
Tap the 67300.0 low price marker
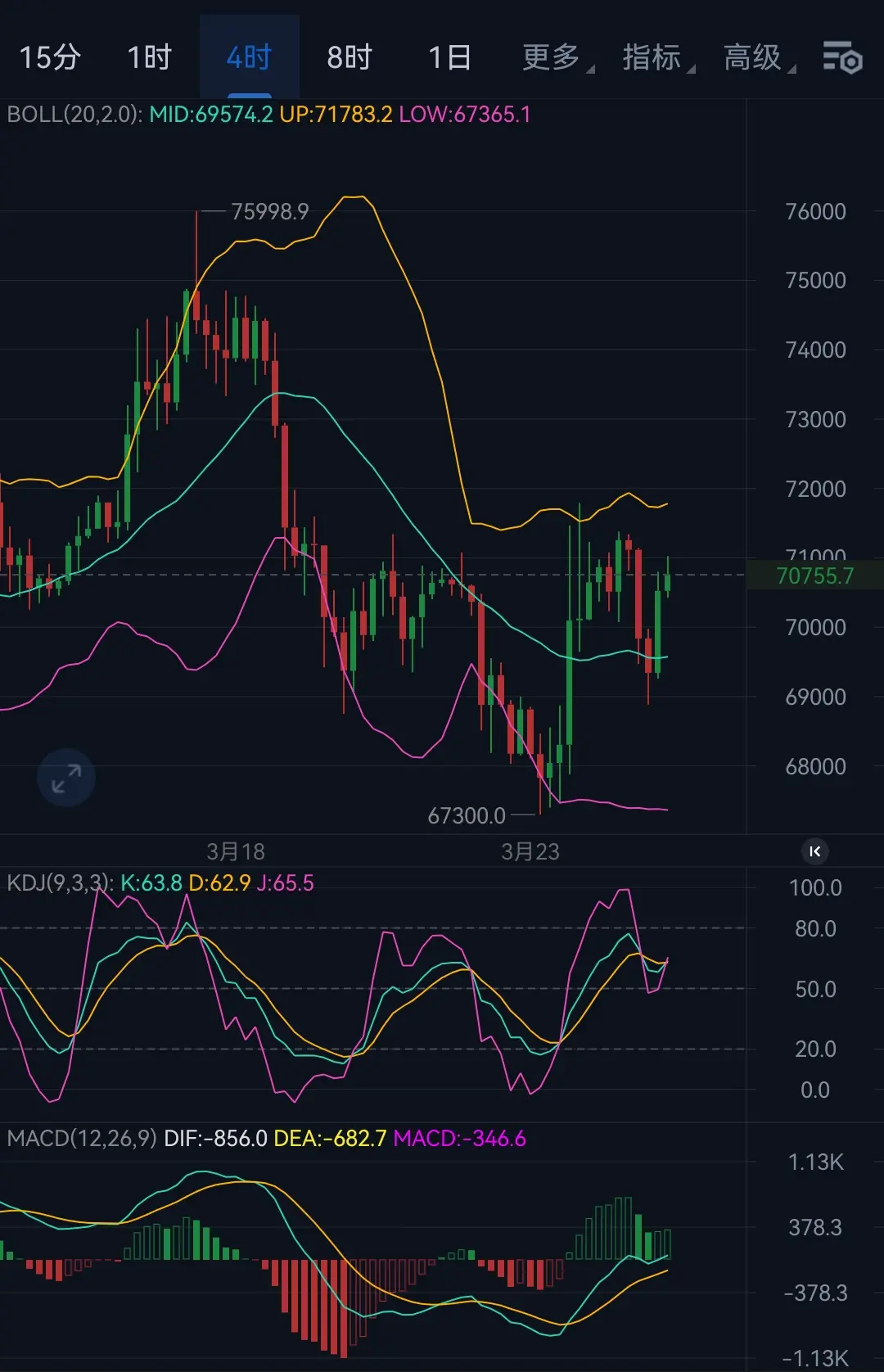click(467, 815)
